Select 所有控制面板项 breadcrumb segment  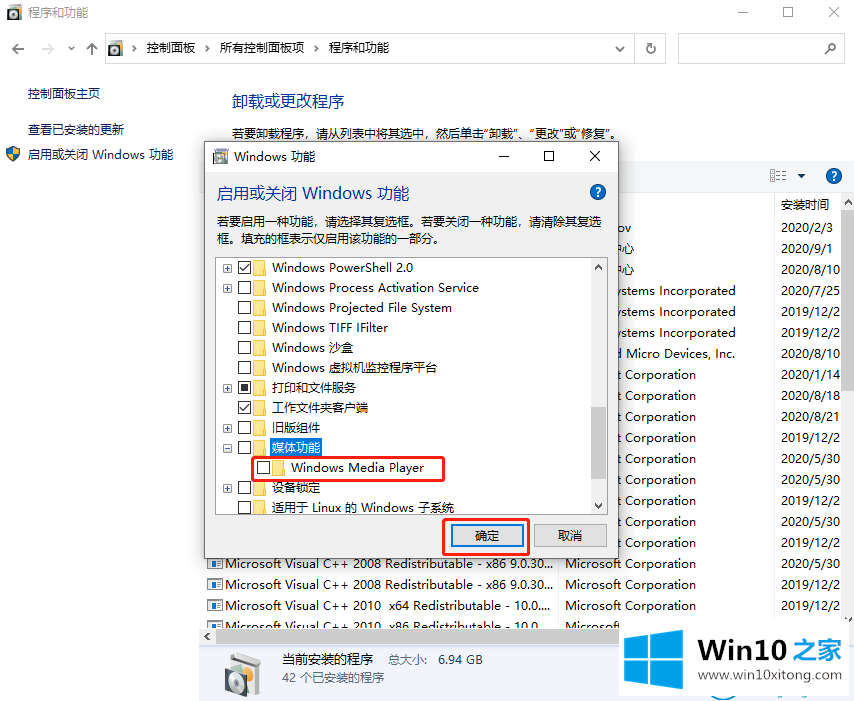[261, 48]
